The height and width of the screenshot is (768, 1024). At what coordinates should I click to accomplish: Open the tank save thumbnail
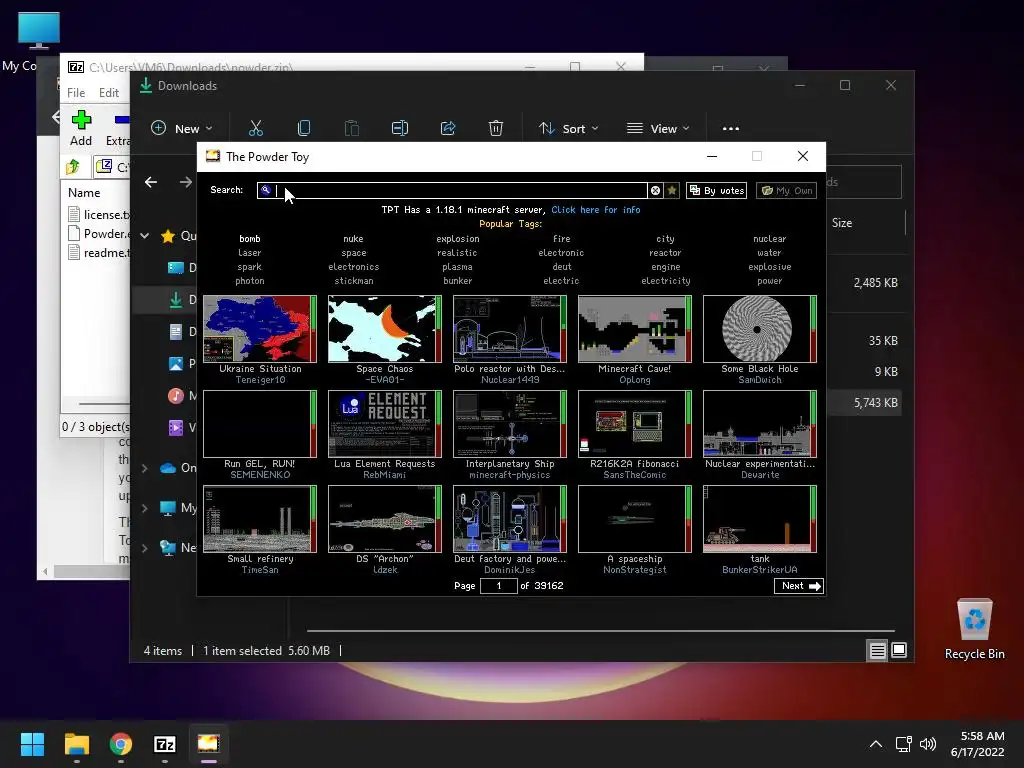(x=760, y=519)
